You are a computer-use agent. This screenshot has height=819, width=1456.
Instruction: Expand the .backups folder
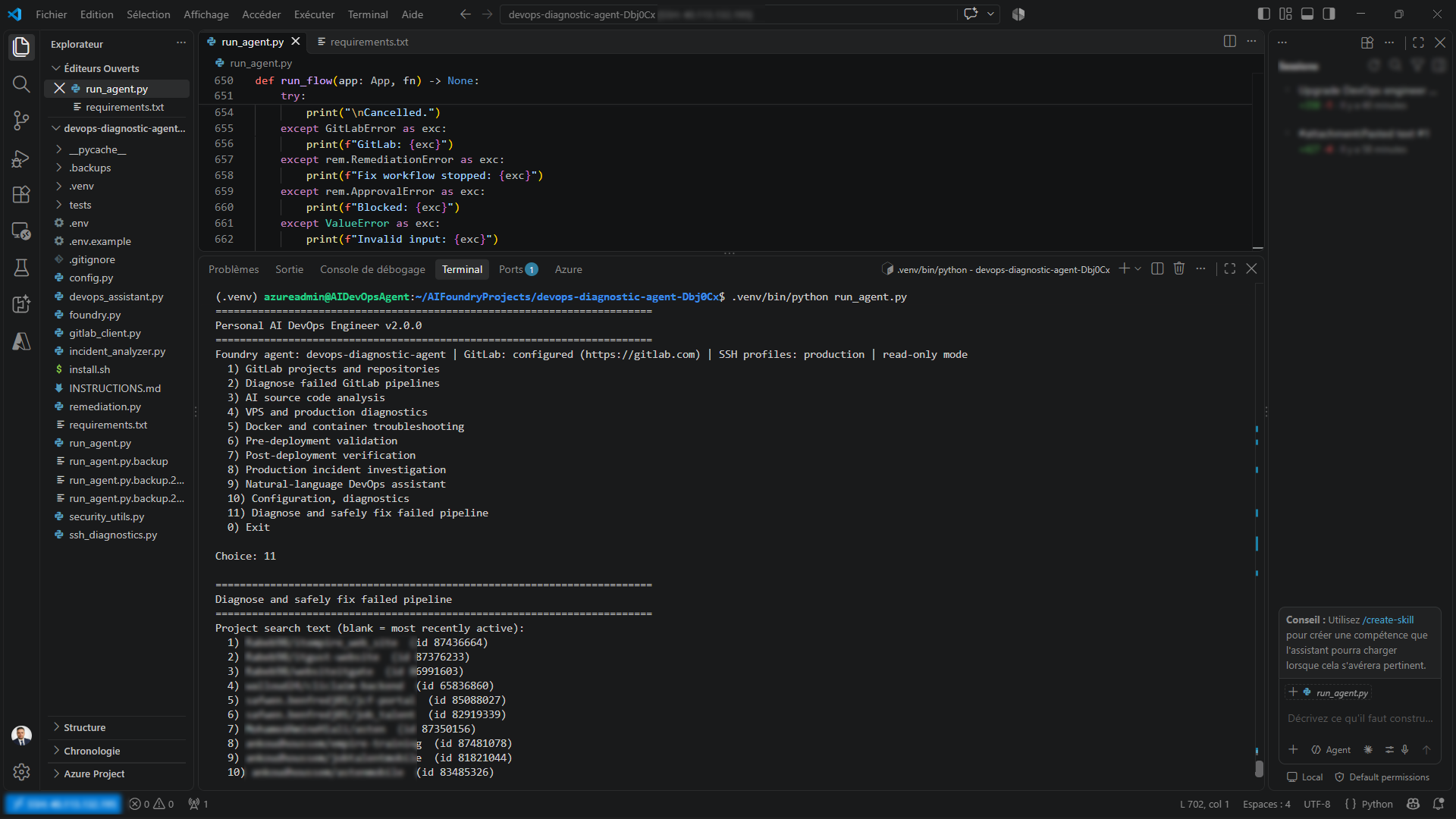(89, 168)
